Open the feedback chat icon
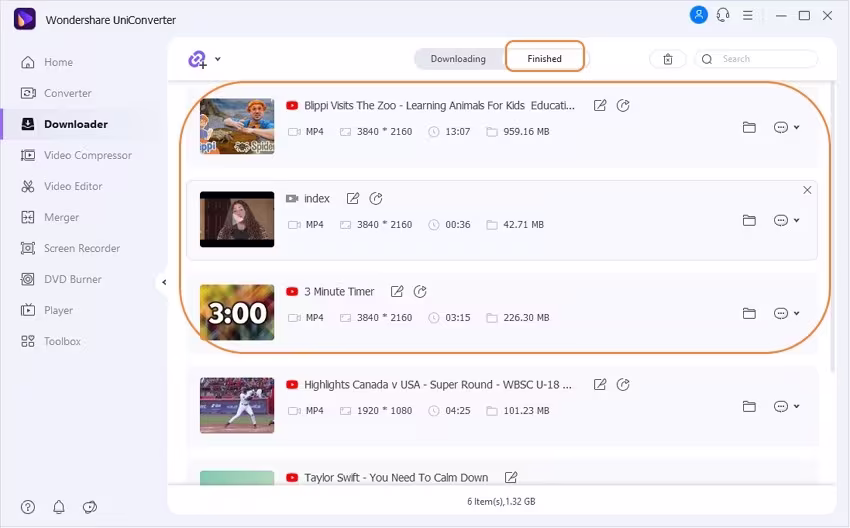Screen dimensions: 850x528 [x=89, y=507]
